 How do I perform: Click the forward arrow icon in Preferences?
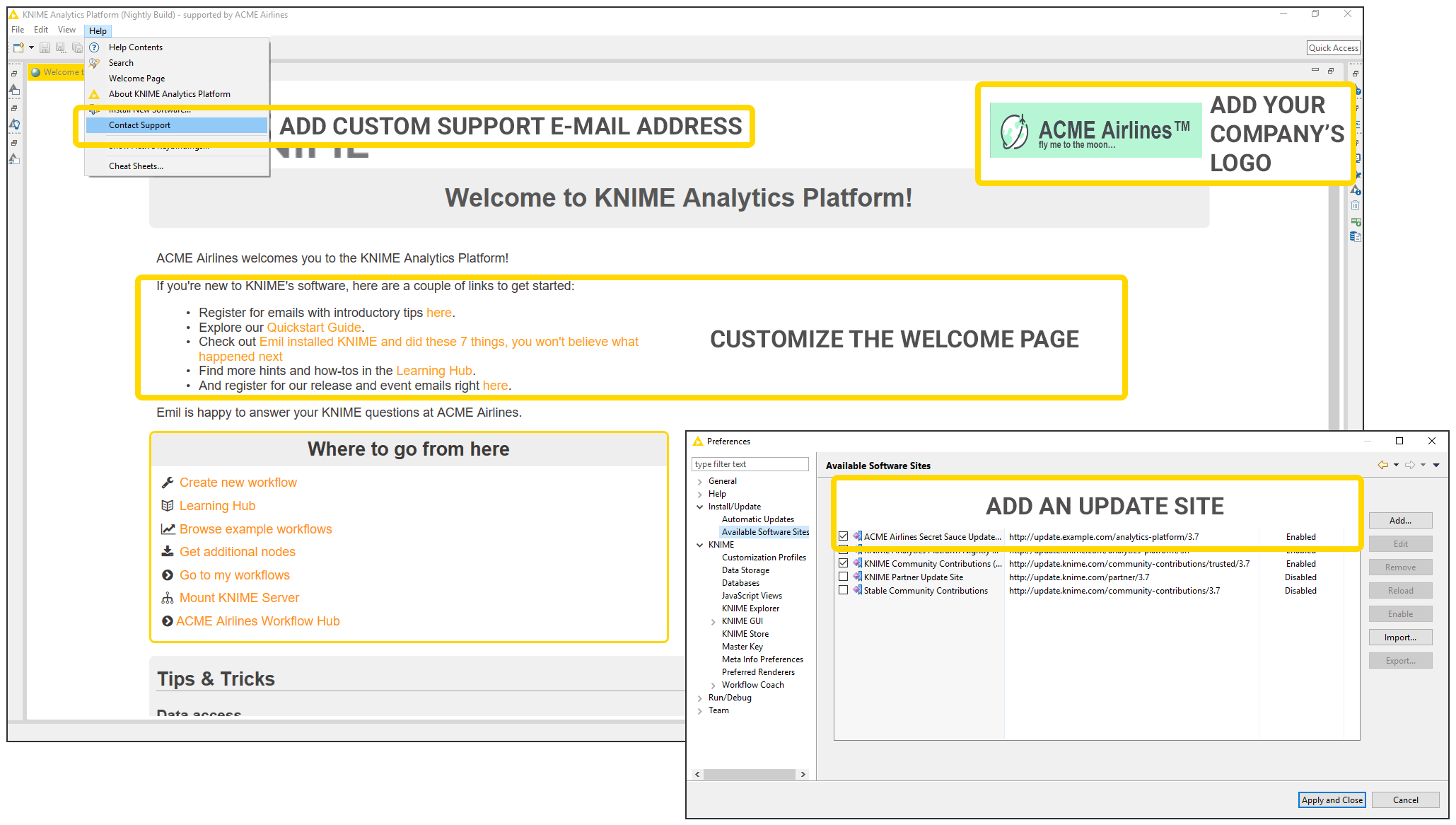(x=1409, y=465)
